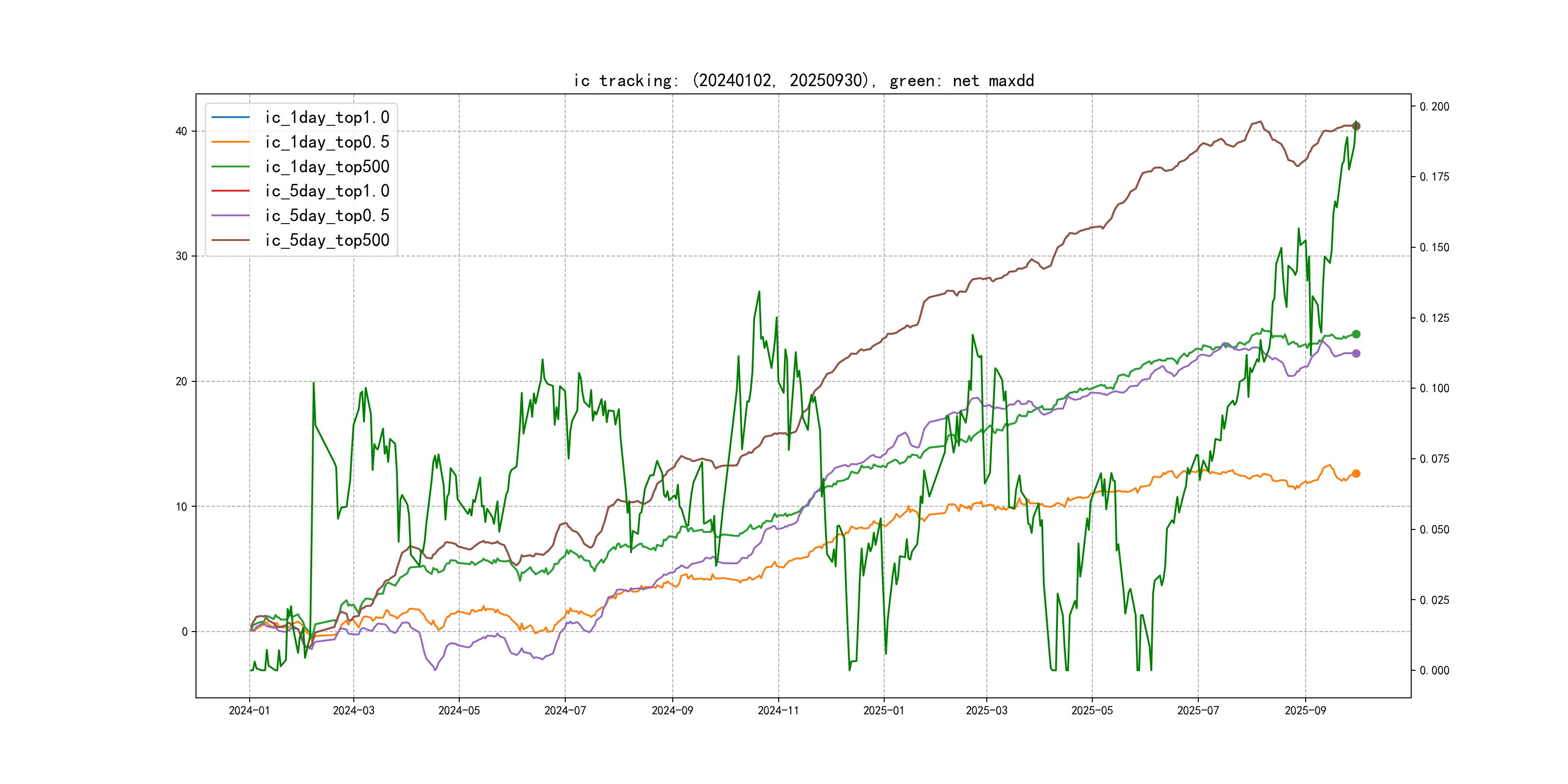Click the ic_5day_top1.0 legend label
This screenshot has width=1568, height=784.
click(x=327, y=191)
